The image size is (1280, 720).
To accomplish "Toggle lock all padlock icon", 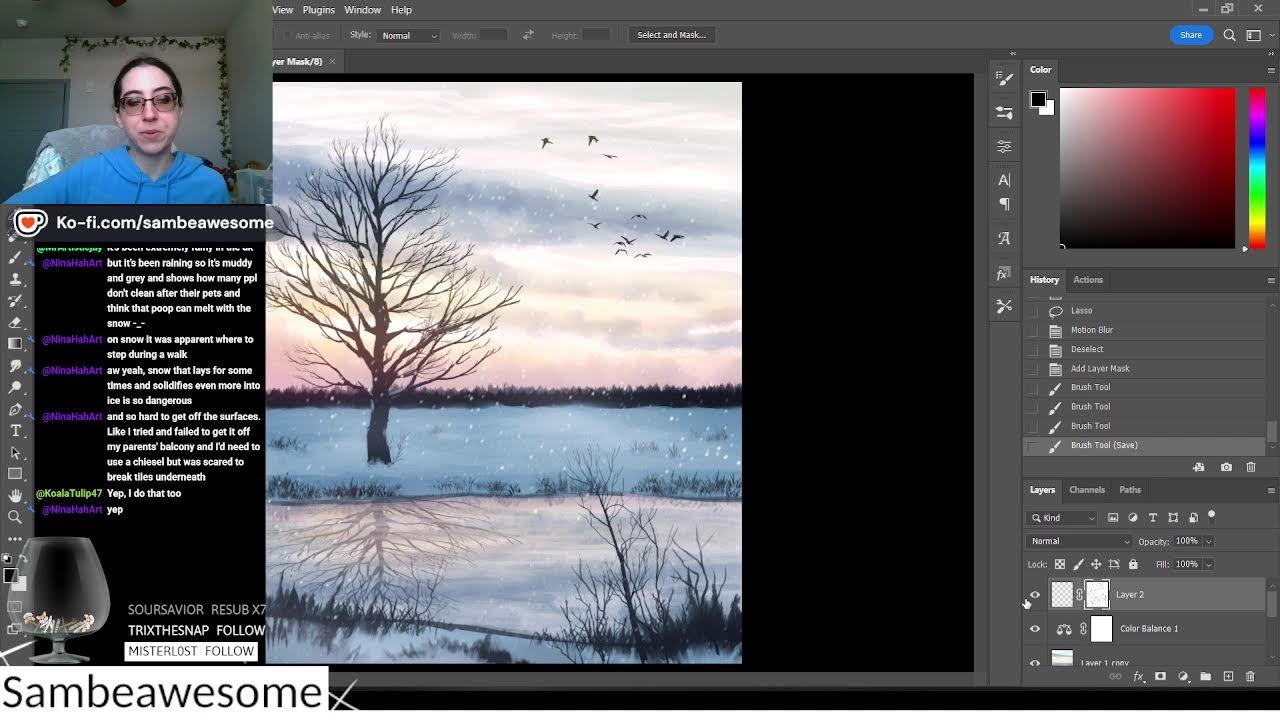I will [1133, 564].
